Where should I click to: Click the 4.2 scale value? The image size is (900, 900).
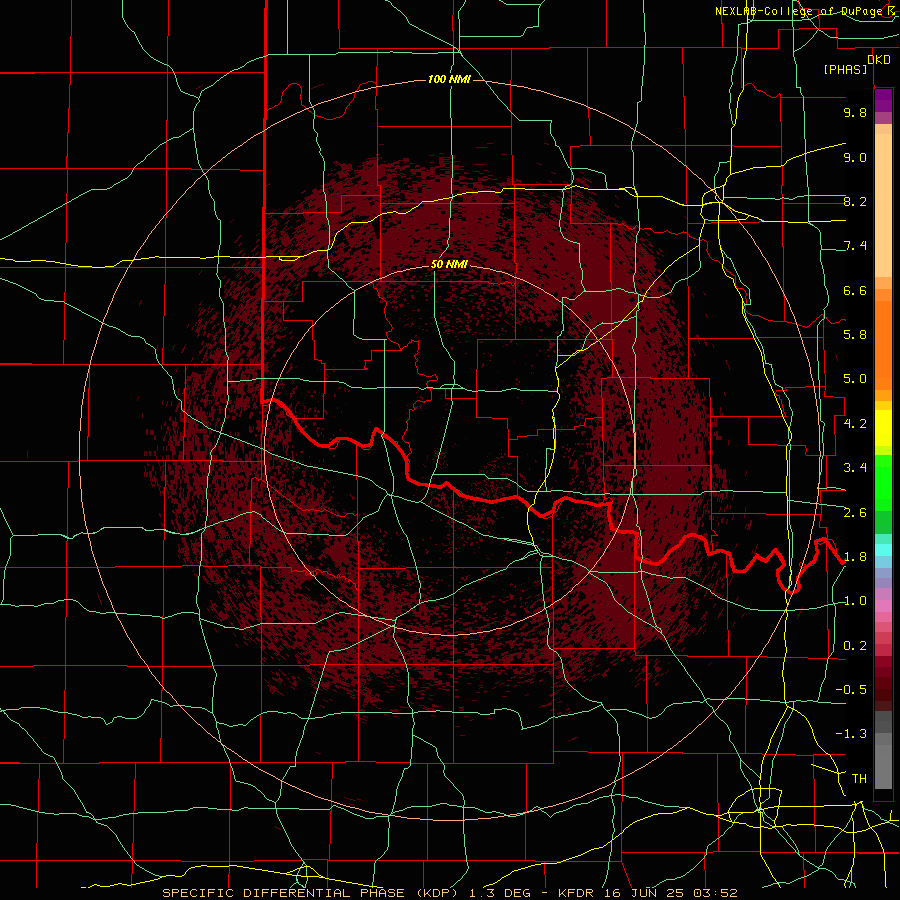pyautogui.click(x=855, y=424)
